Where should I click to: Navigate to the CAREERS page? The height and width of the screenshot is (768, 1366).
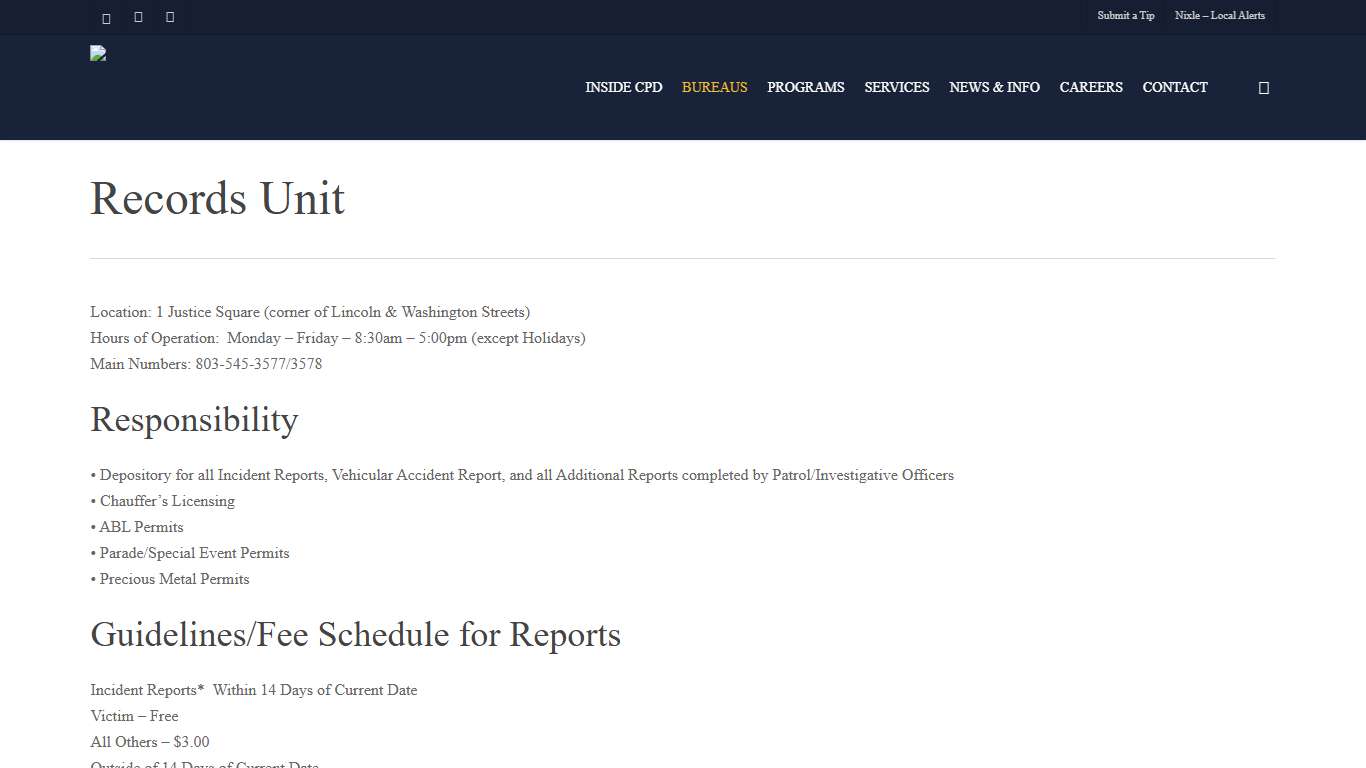[1091, 87]
